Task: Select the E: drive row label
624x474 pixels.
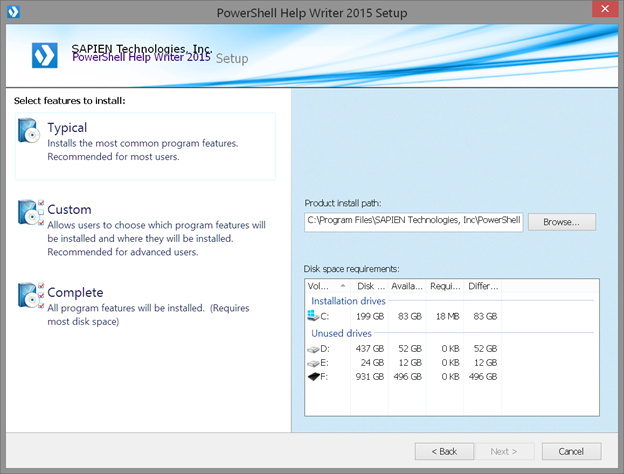Action: tap(324, 363)
